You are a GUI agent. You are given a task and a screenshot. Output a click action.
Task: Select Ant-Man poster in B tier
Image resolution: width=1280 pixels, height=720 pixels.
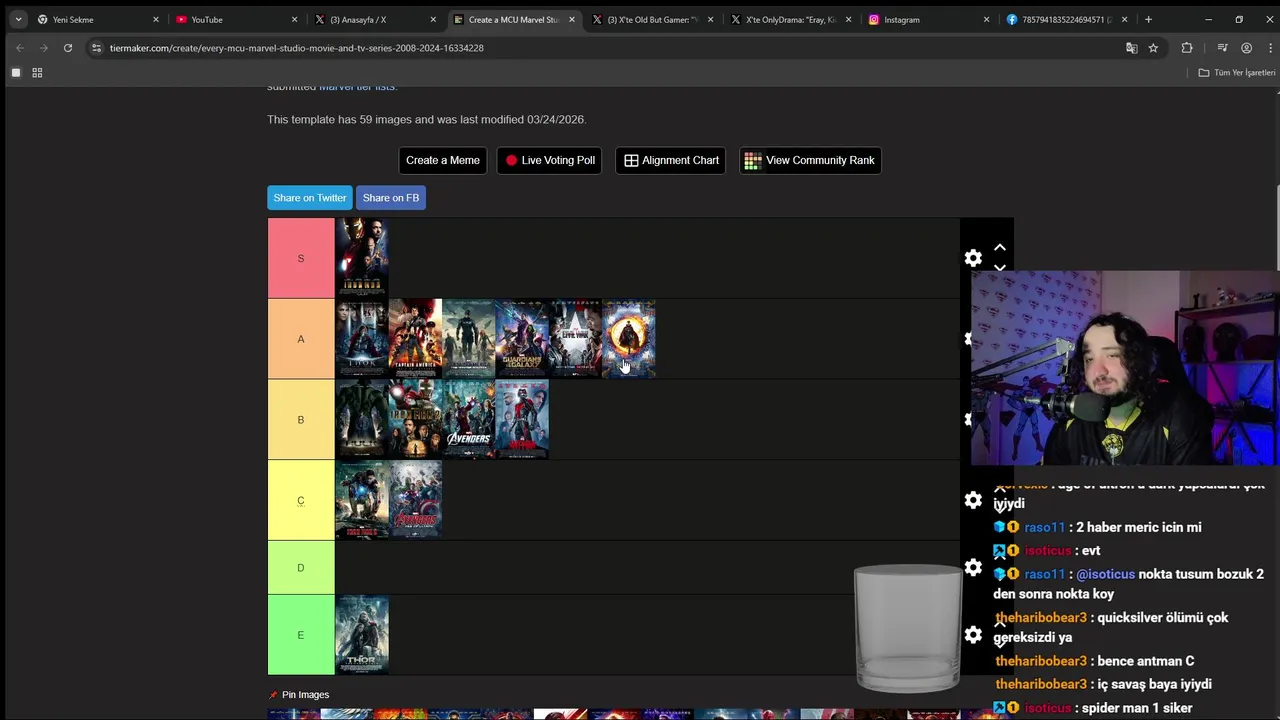[x=522, y=420]
